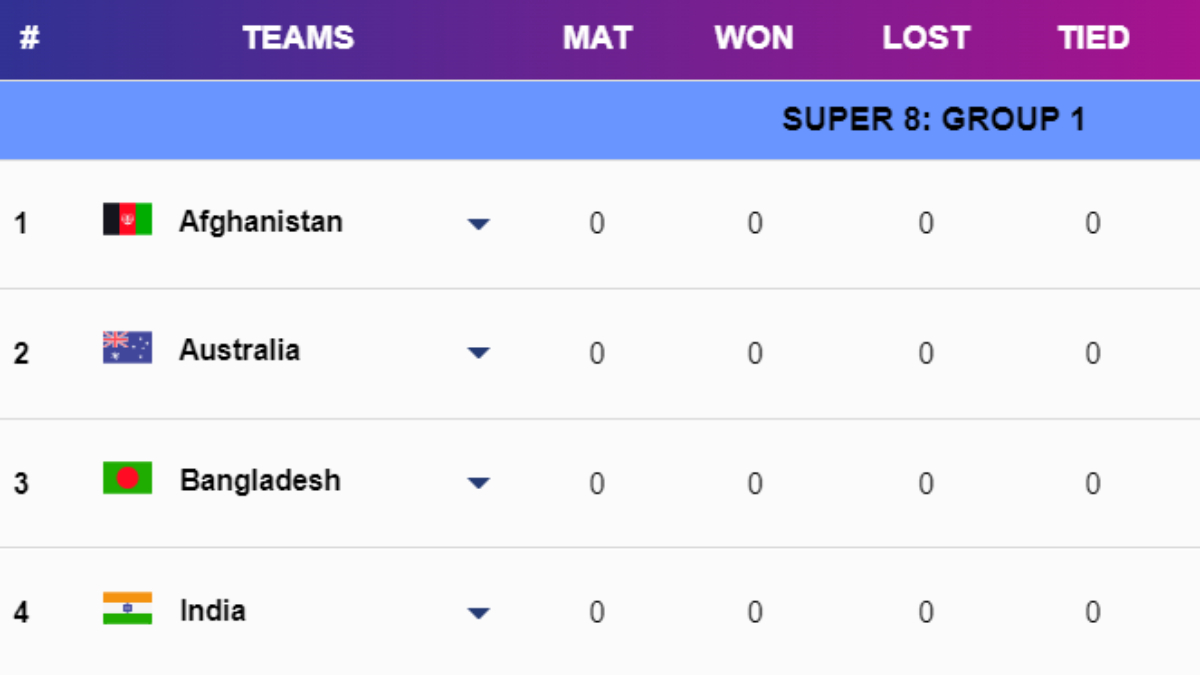Click the Super 8: Group 1 heading
The width and height of the screenshot is (1200, 675).
(933, 120)
